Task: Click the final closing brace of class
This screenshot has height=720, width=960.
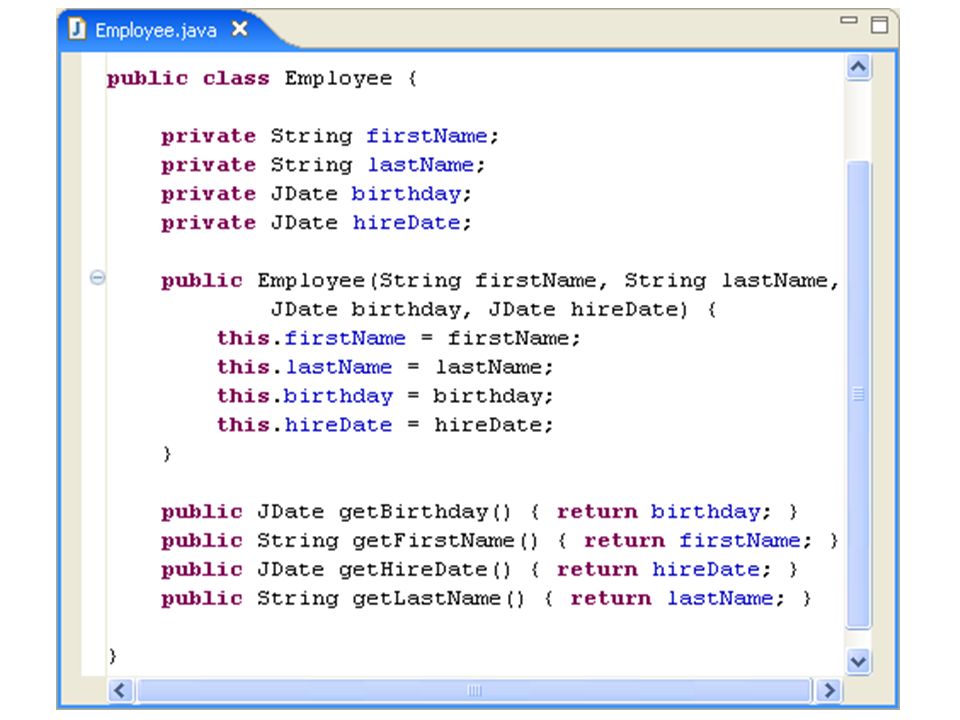Action: tap(112, 656)
